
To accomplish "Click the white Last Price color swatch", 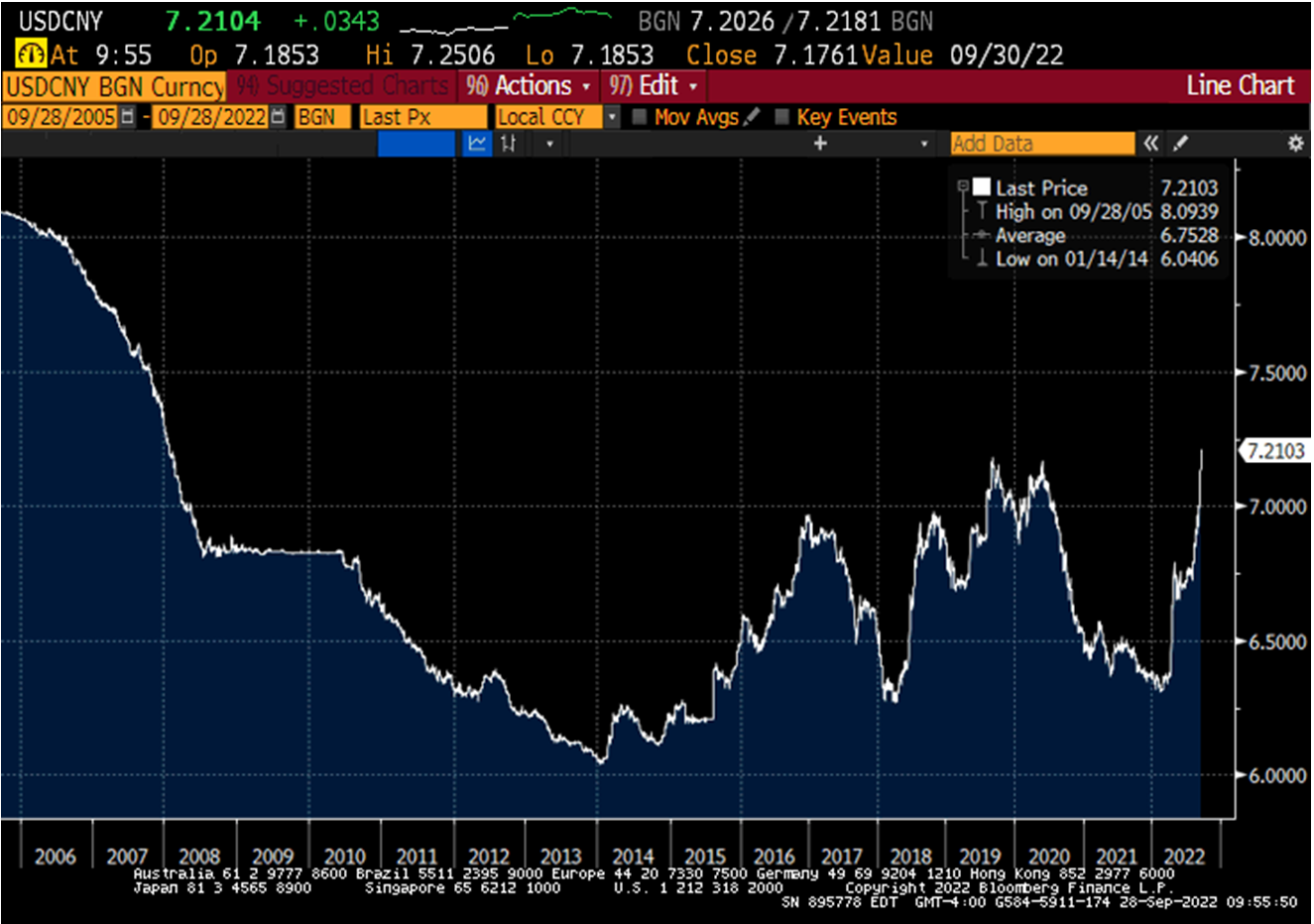I will (982, 188).
